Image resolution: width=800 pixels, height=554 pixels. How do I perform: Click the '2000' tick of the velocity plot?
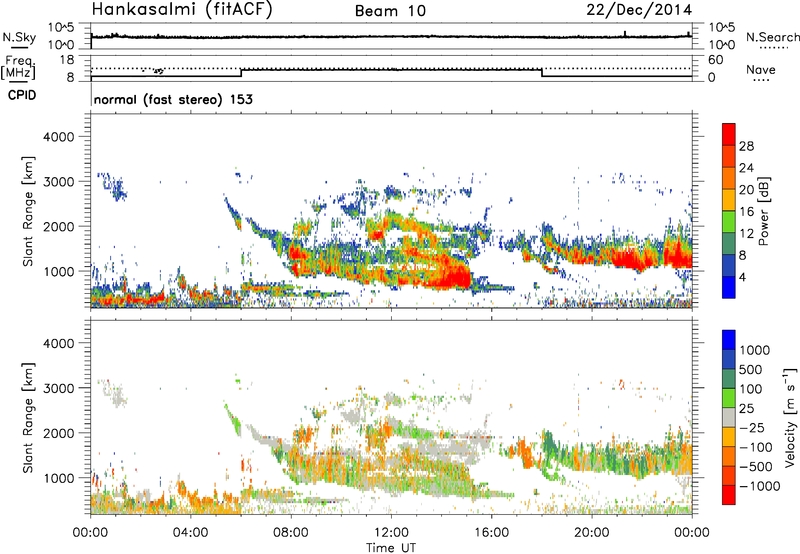(58, 433)
